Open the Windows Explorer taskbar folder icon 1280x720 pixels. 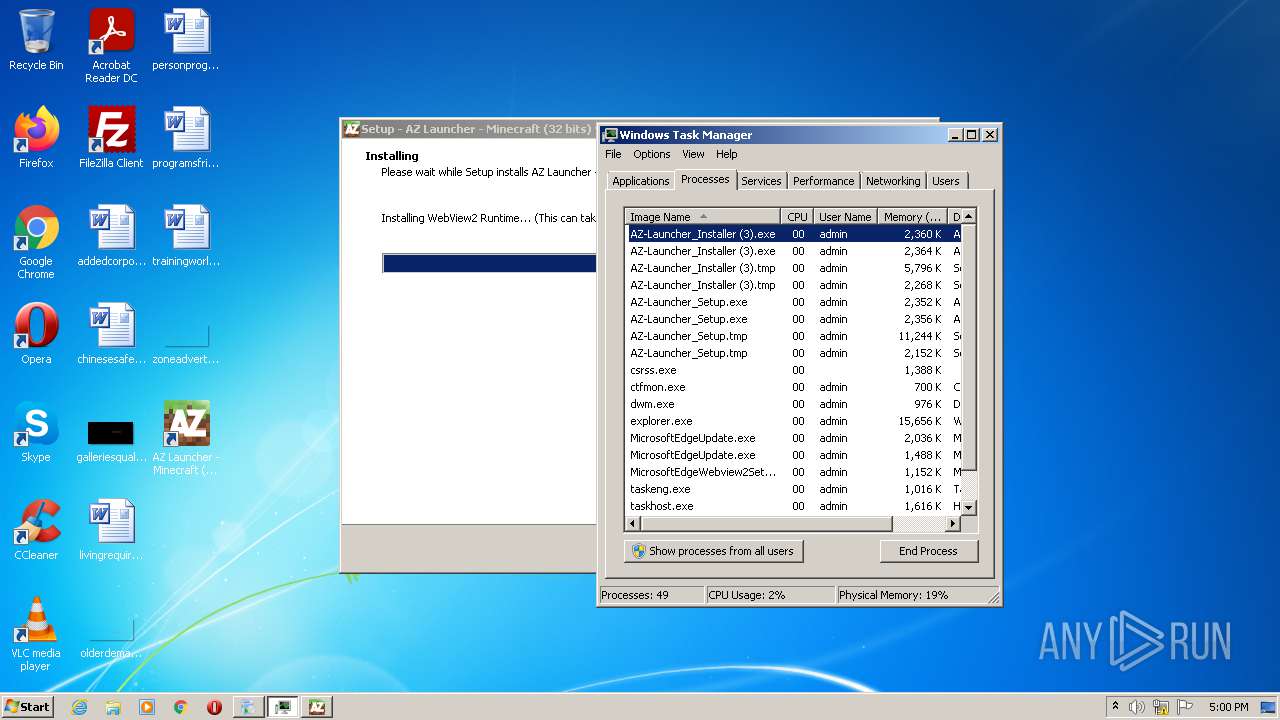[113, 707]
